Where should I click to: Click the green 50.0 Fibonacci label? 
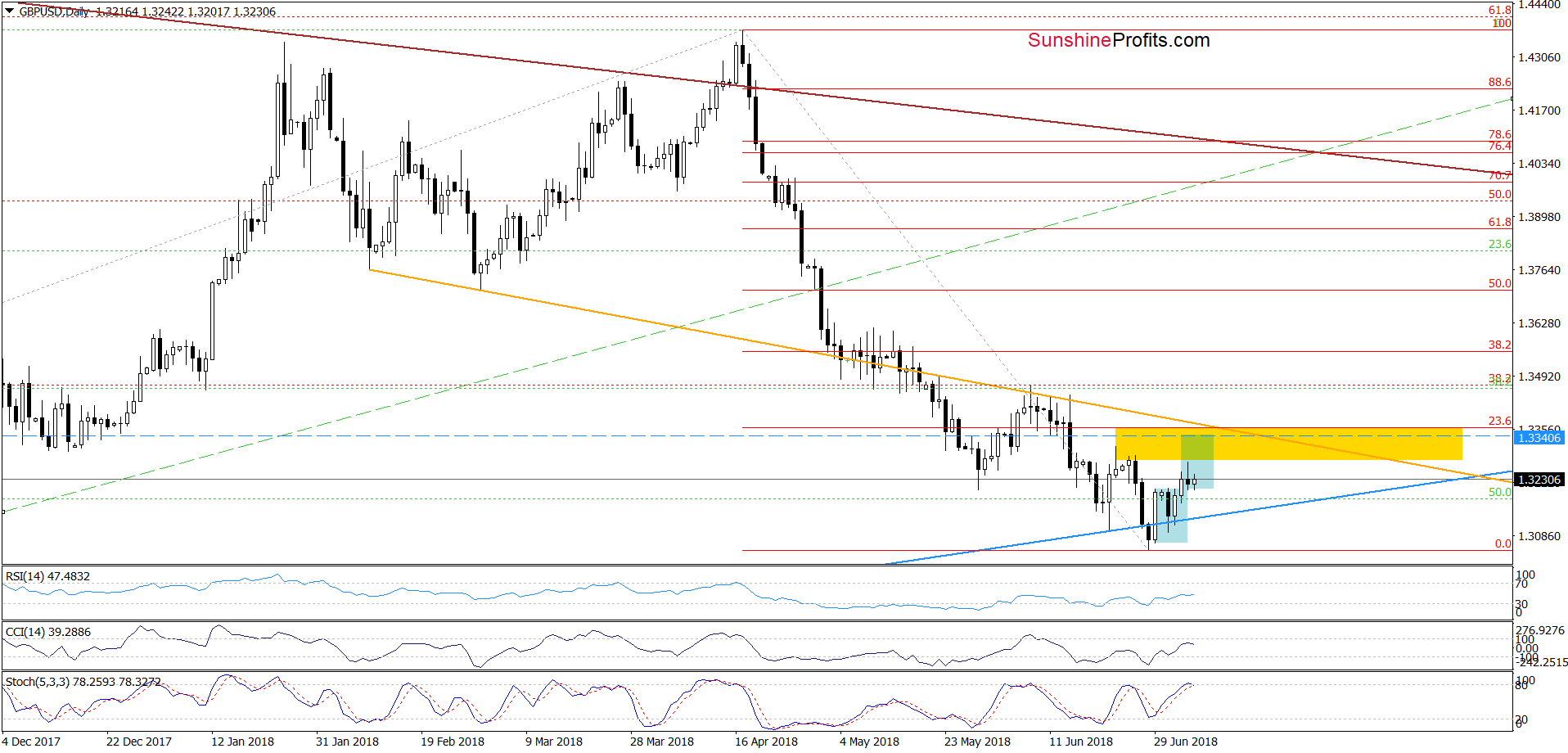pyautogui.click(x=1499, y=493)
